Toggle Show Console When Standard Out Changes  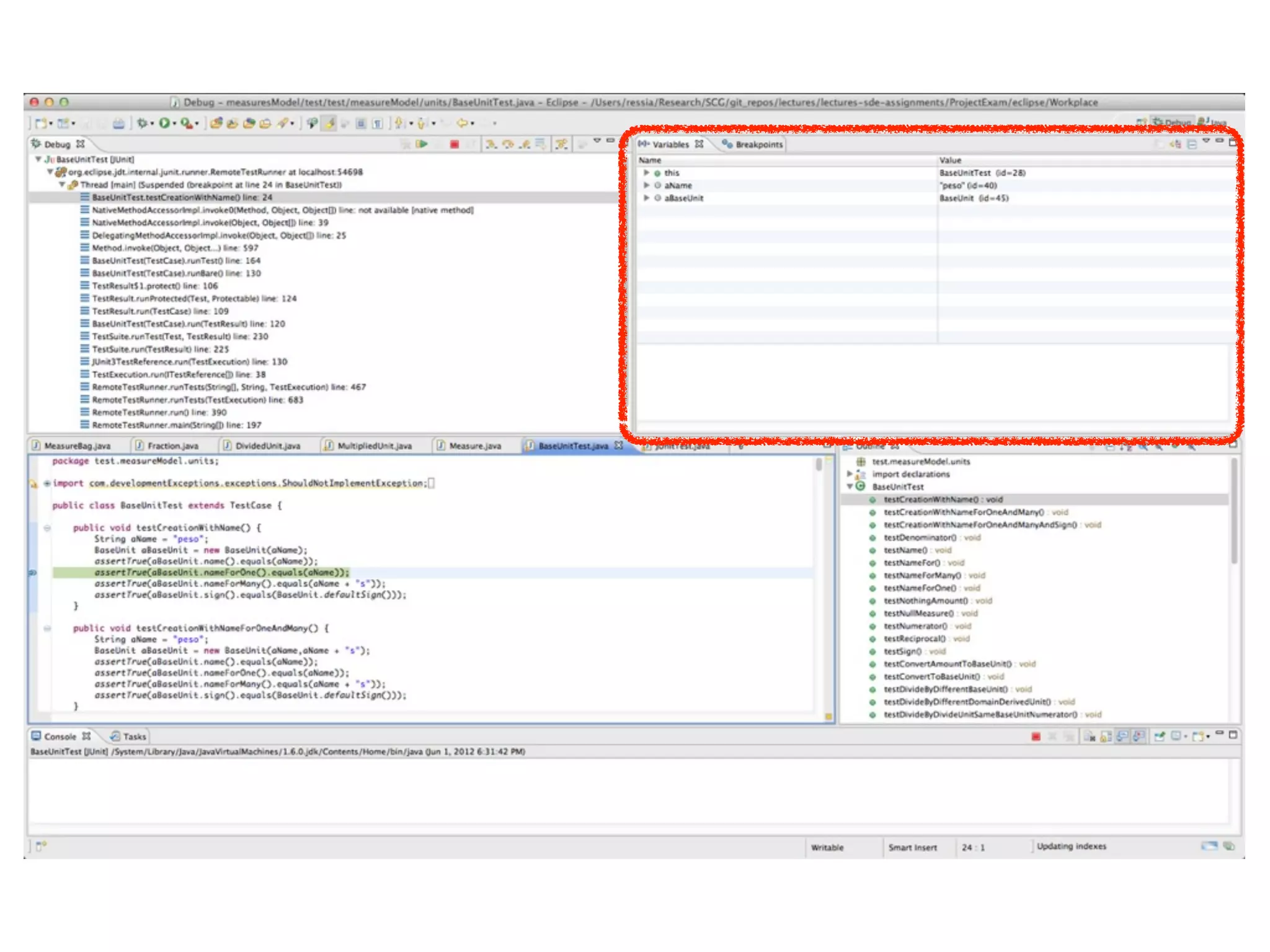coord(1122,736)
